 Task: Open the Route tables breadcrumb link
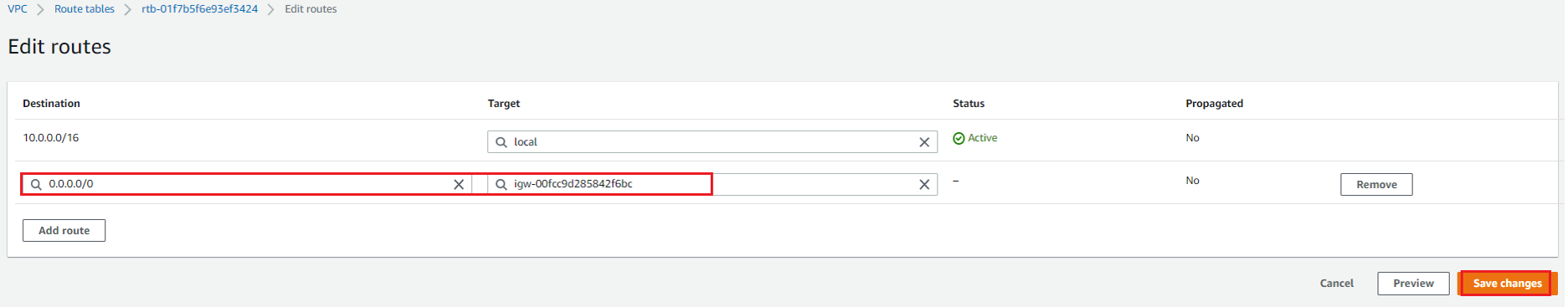point(85,9)
